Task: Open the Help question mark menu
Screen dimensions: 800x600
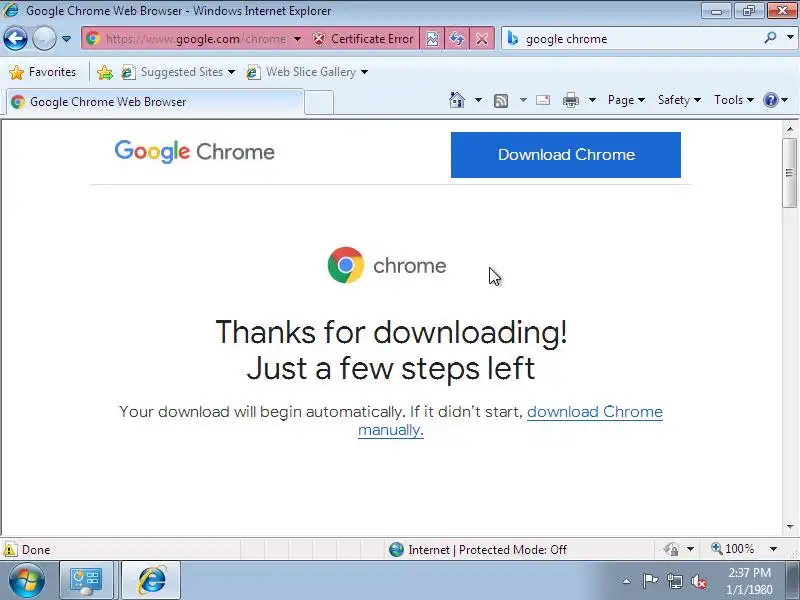Action: coord(775,100)
